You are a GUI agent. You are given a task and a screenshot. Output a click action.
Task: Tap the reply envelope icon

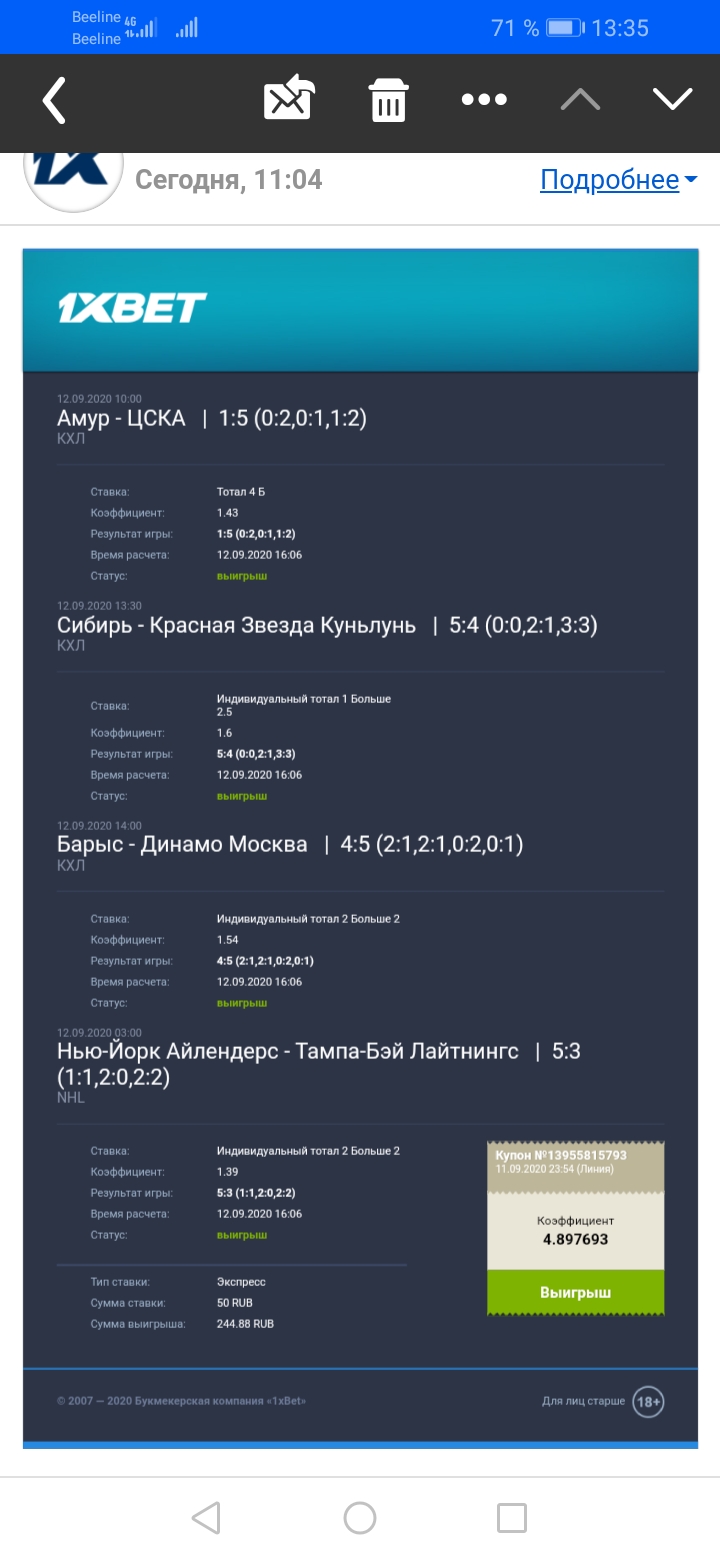289,100
